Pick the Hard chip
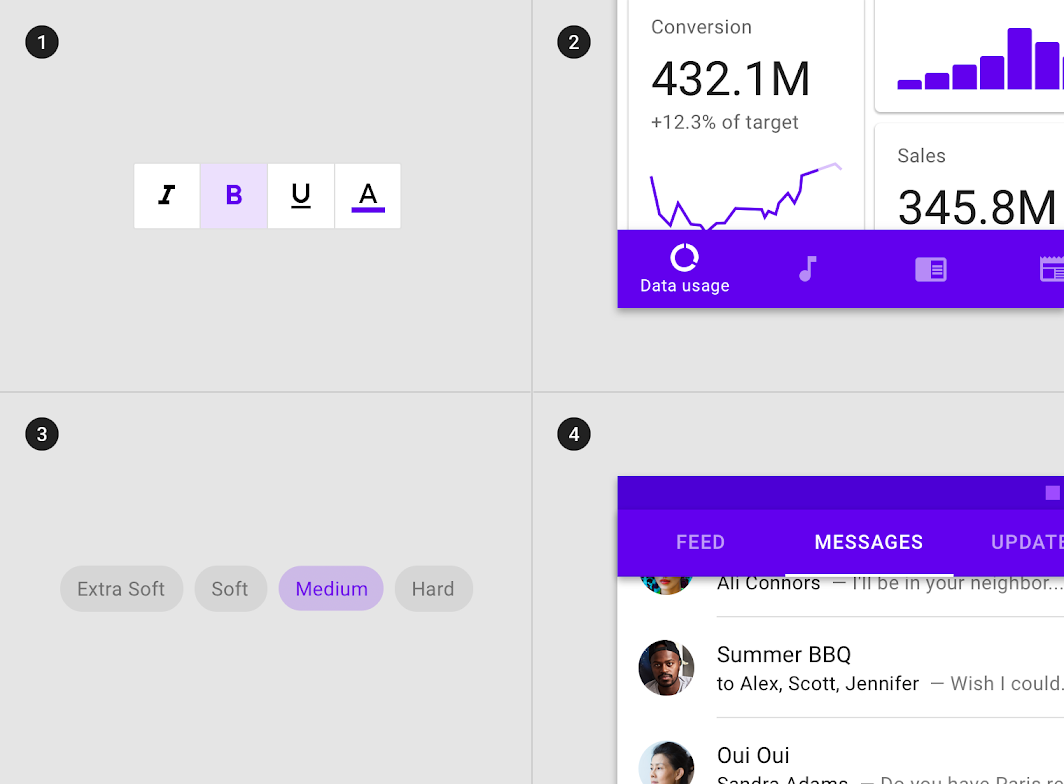Image resolution: width=1064 pixels, height=784 pixels. tap(433, 589)
